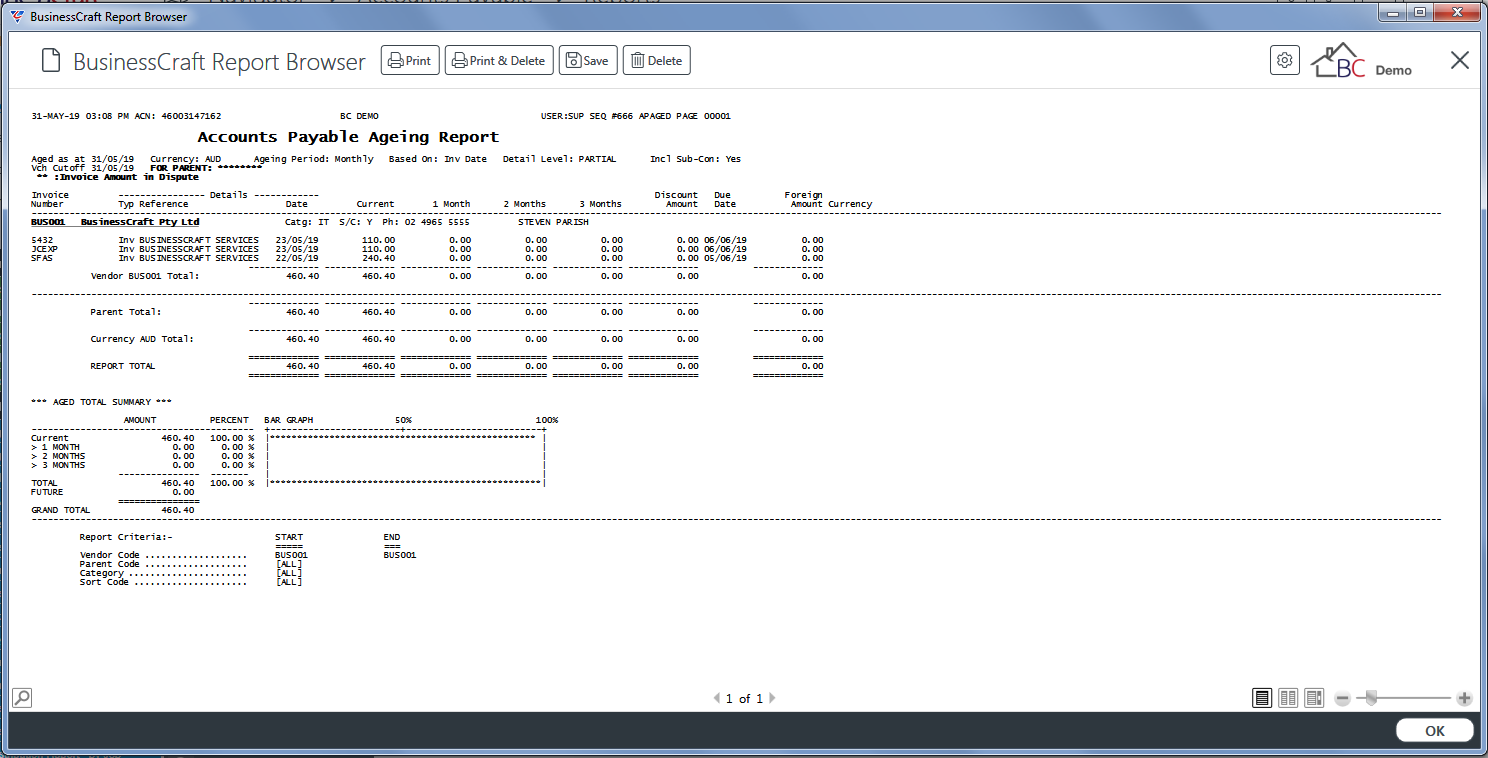This screenshot has width=1488, height=758.
Task: Click the 'BAR GRAPH' column header
Action: click(x=289, y=420)
